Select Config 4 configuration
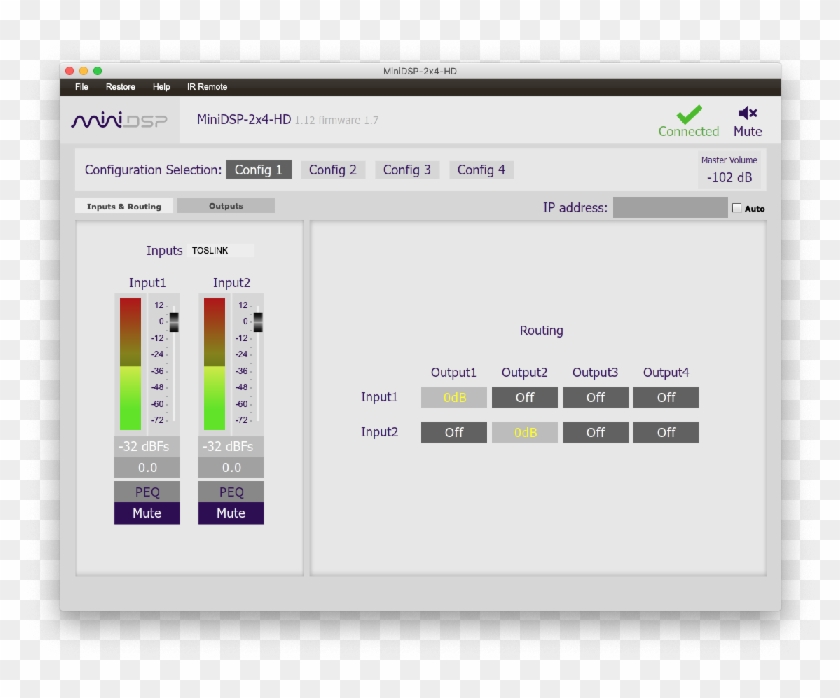 481,170
